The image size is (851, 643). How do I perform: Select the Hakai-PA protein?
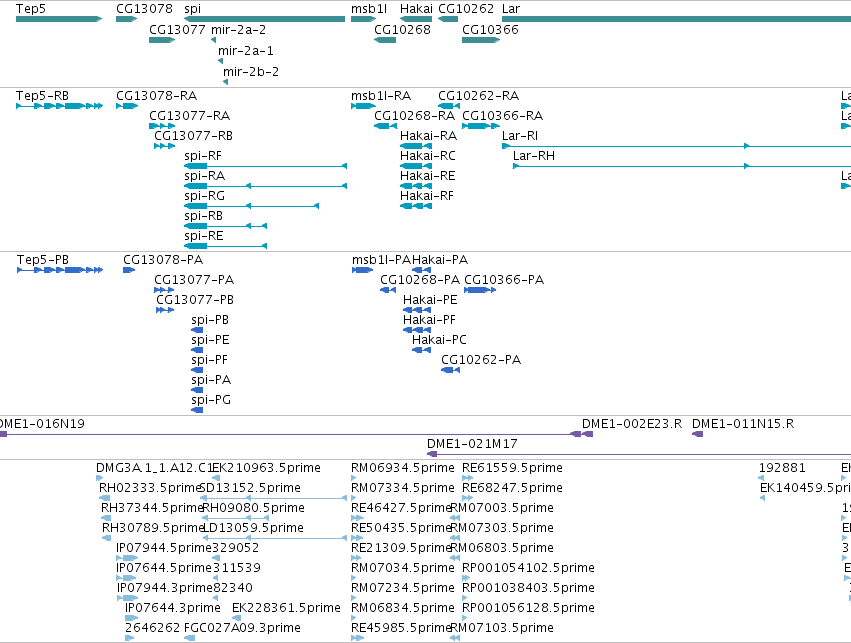click(x=421, y=270)
